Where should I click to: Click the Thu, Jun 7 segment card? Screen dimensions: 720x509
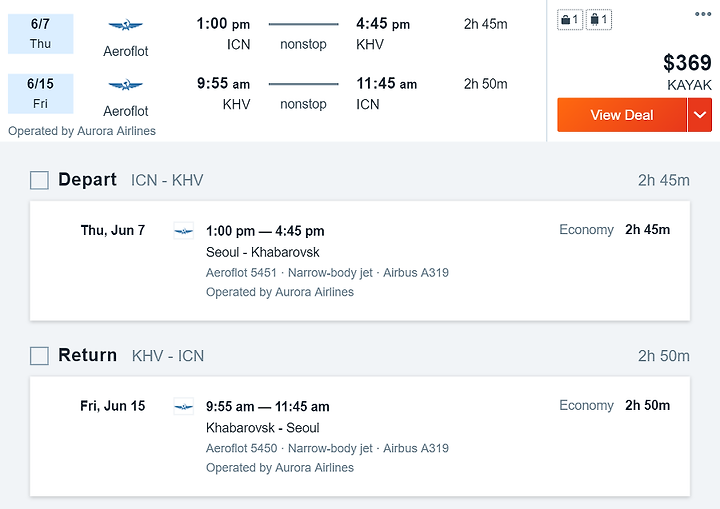(x=360, y=261)
